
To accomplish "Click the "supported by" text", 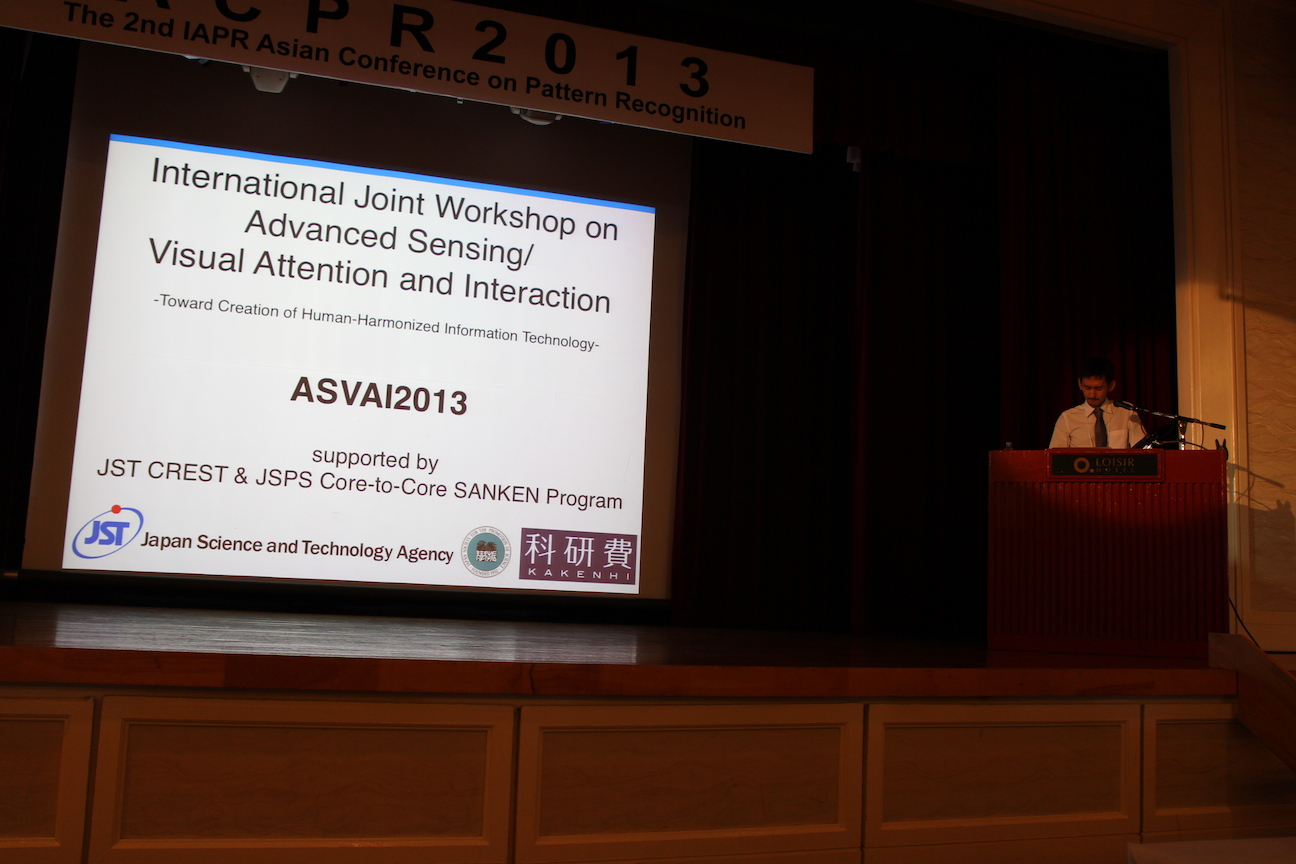I will [x=375, y=459].
